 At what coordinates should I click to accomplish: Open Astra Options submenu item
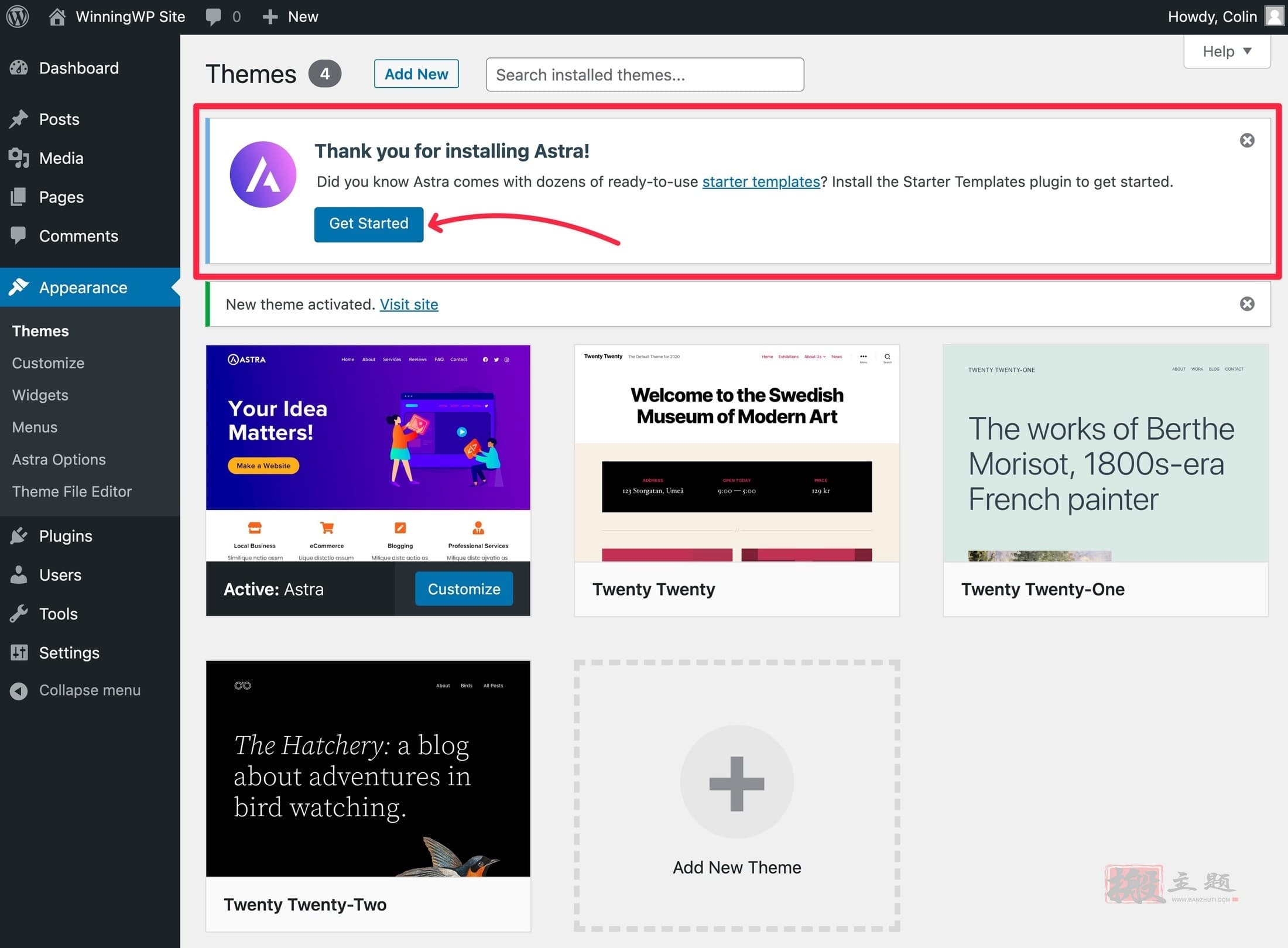tap(59, 459)
